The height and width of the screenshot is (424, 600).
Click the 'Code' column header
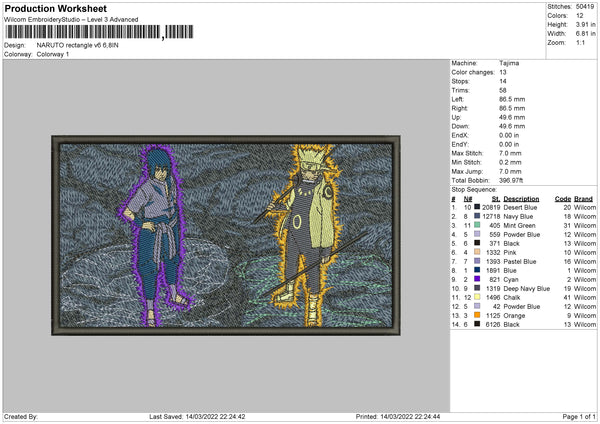click(562, 199)
